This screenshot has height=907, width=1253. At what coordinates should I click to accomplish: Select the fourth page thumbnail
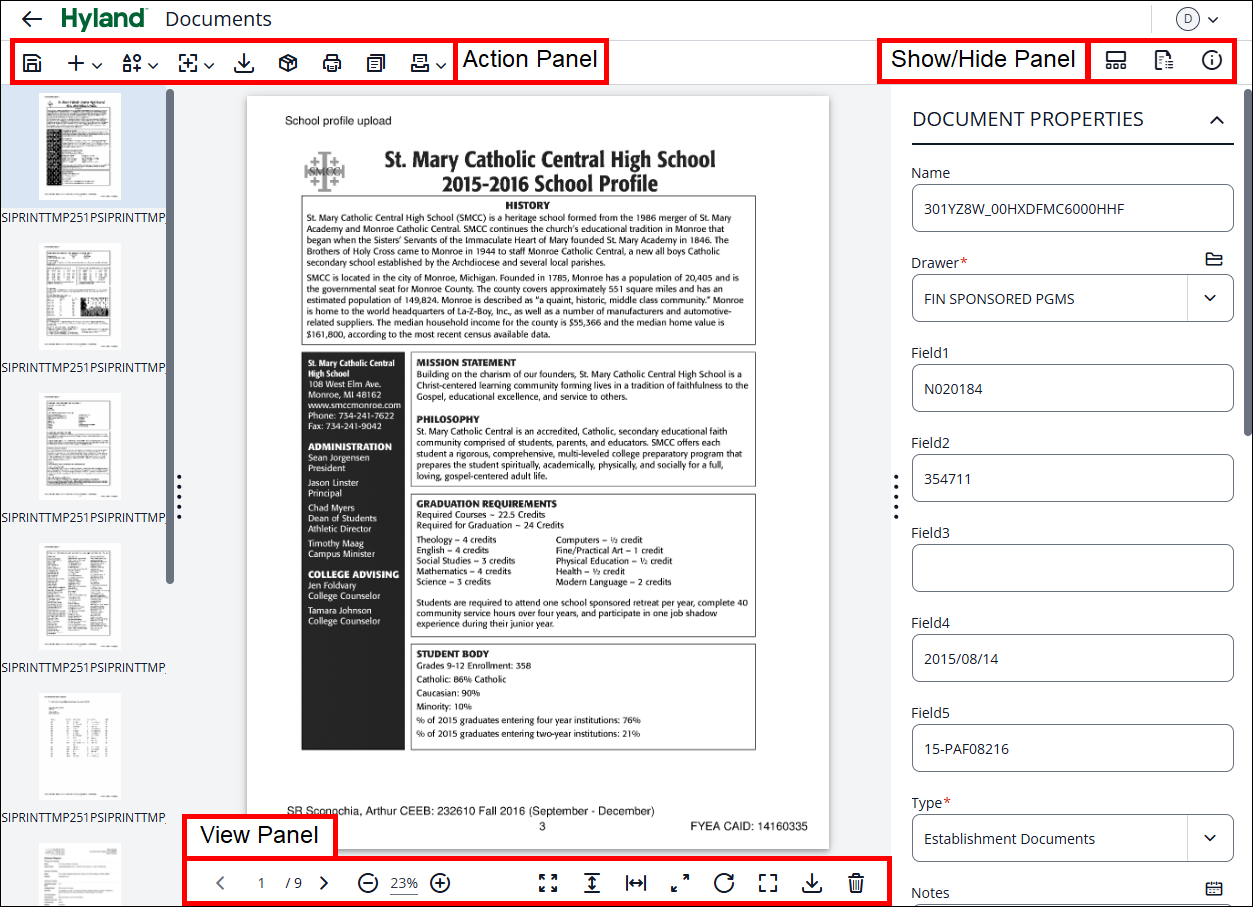pyautogui.click(x=80, y=596)
